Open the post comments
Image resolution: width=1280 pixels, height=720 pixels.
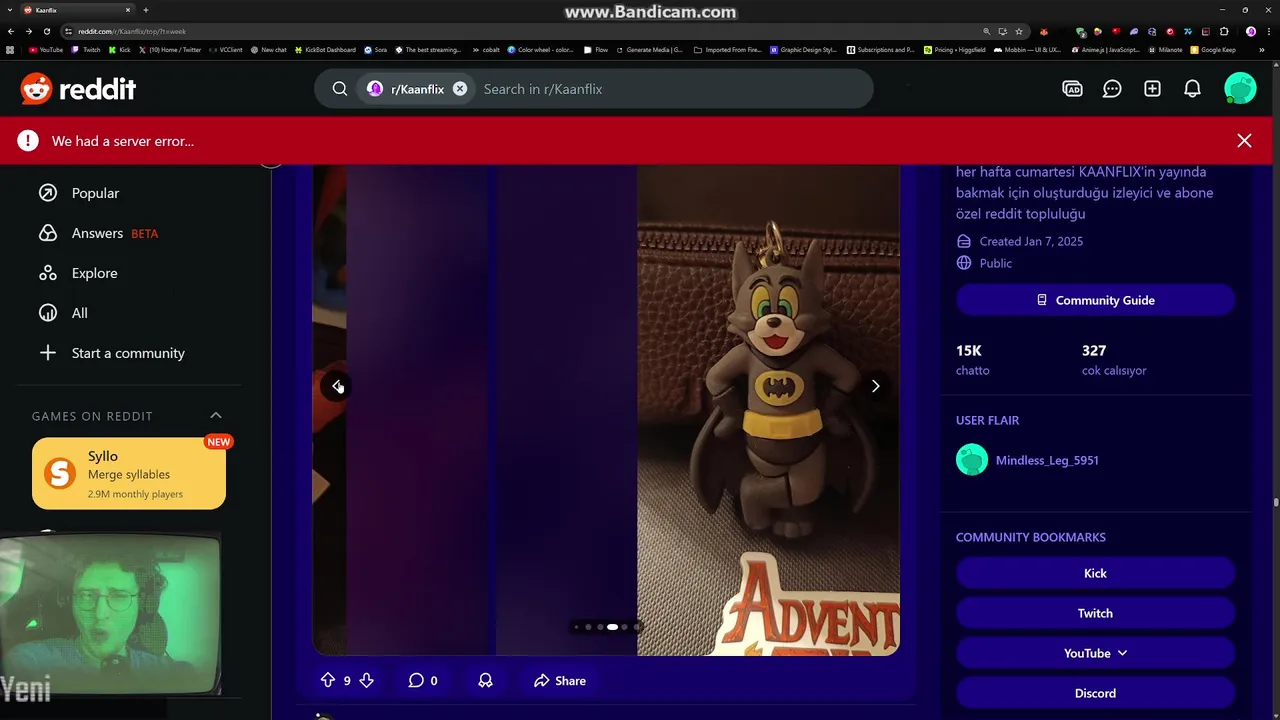point(423,681)
